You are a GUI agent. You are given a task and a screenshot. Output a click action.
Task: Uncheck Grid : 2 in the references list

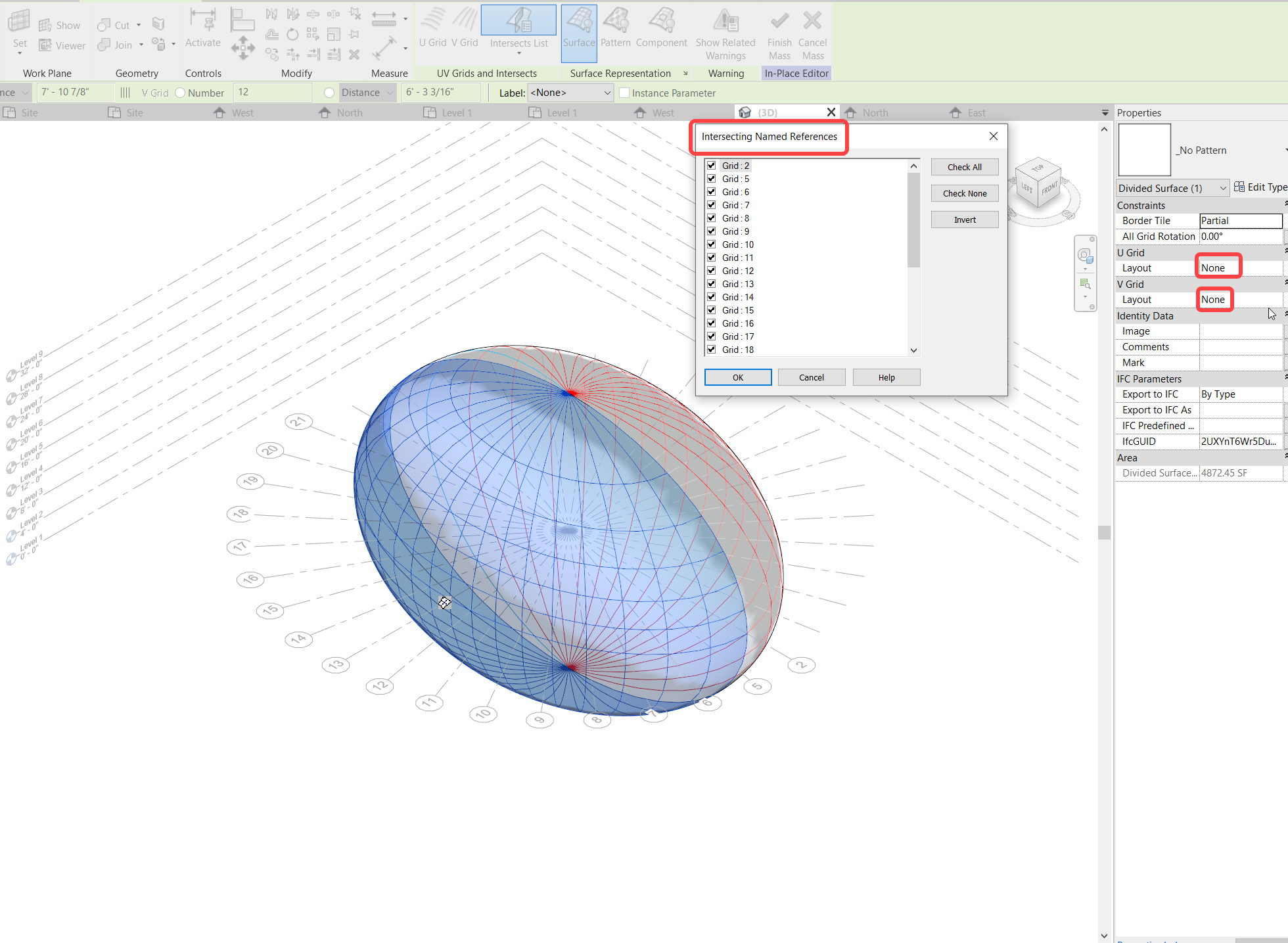[712, 165]
